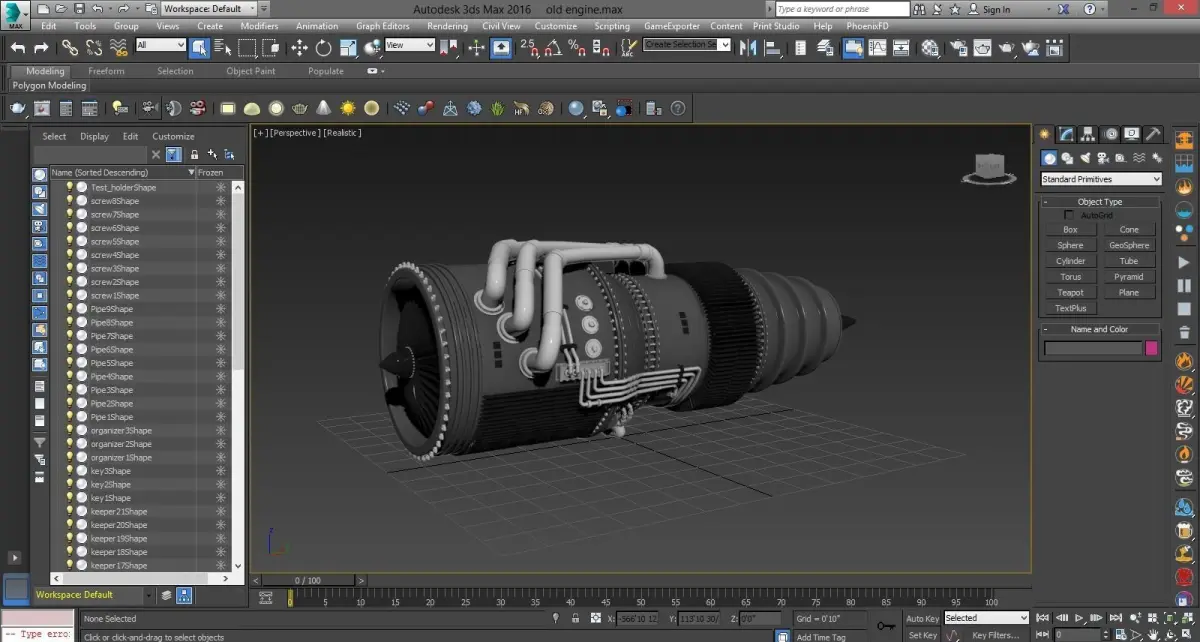1200x642 pixels.
Task: Switch to the Freeform ribbon tab
Action: pyautogui.click(x=106, y=71)
